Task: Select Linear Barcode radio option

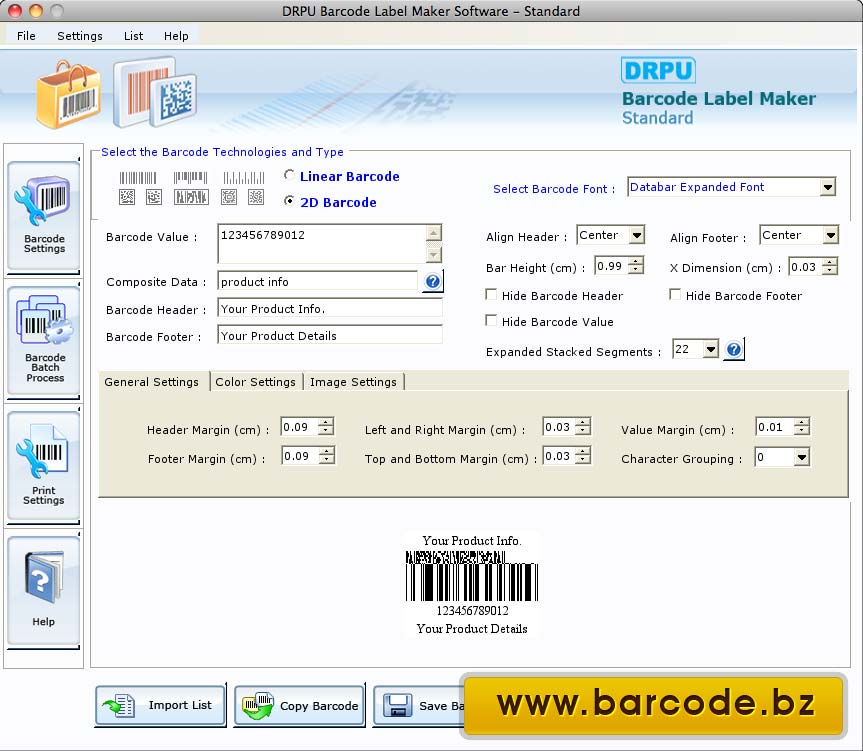Action: point(289,175)
